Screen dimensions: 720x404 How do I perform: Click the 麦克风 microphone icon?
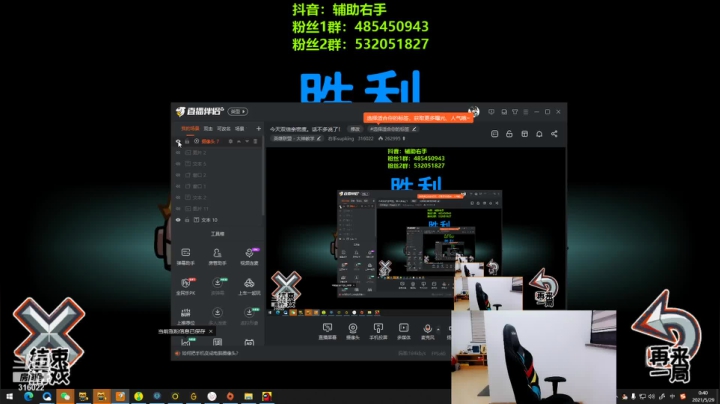(x=428, y=331)
